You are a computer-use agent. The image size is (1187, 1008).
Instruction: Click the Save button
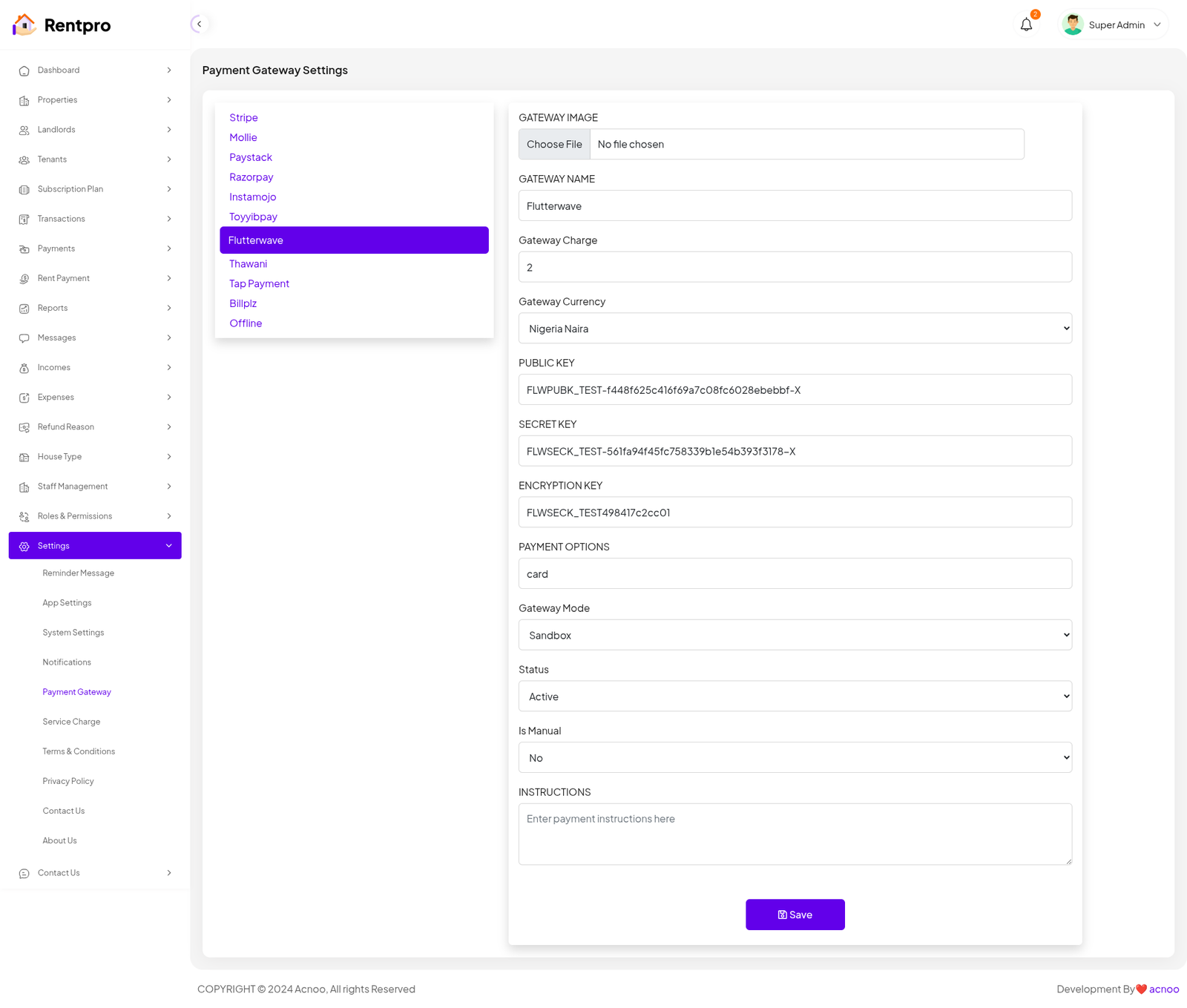coord(795,915)
